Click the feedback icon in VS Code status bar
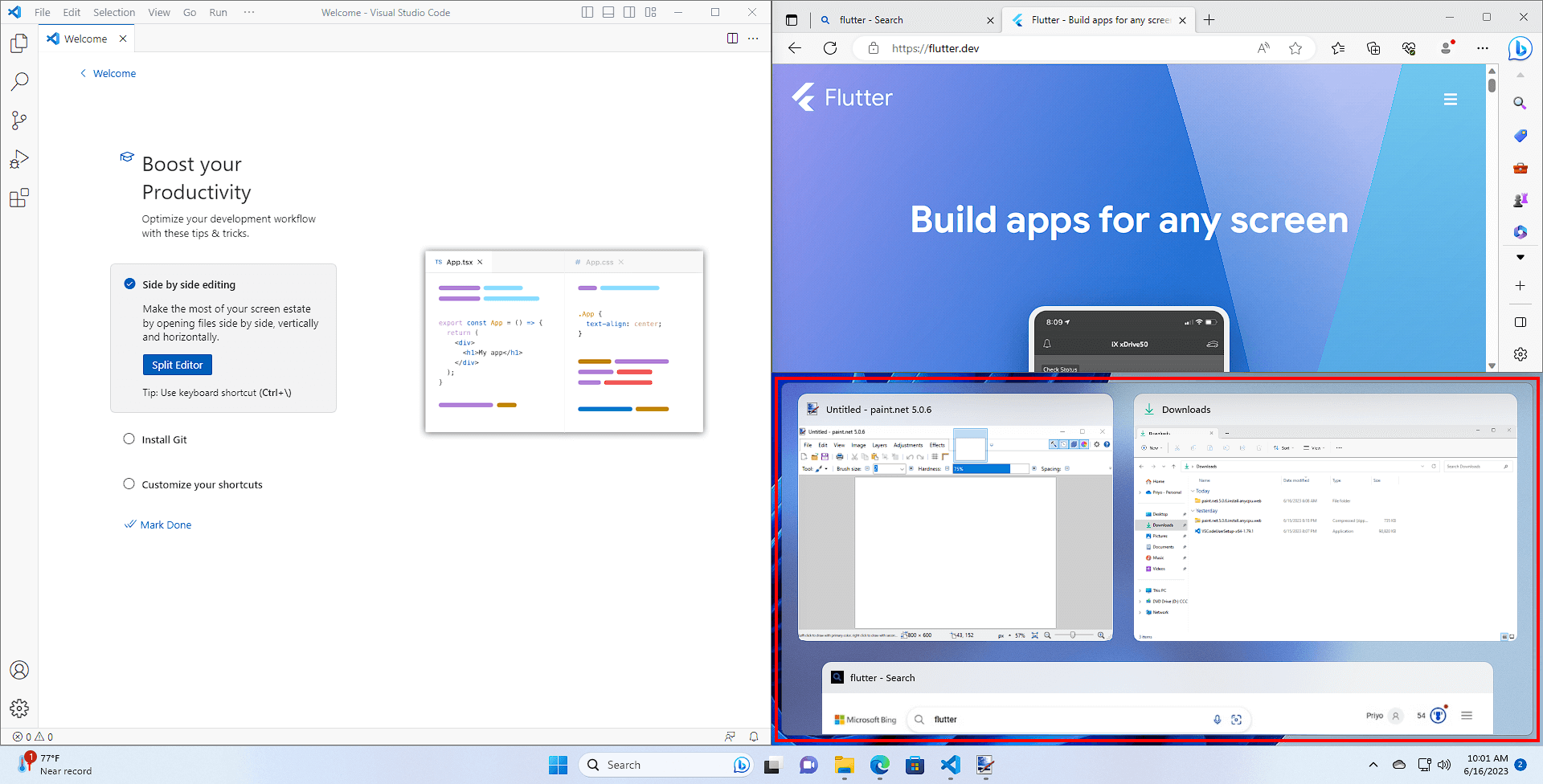The height and width of the screenshot is (784, 1543). click(730, 737)
